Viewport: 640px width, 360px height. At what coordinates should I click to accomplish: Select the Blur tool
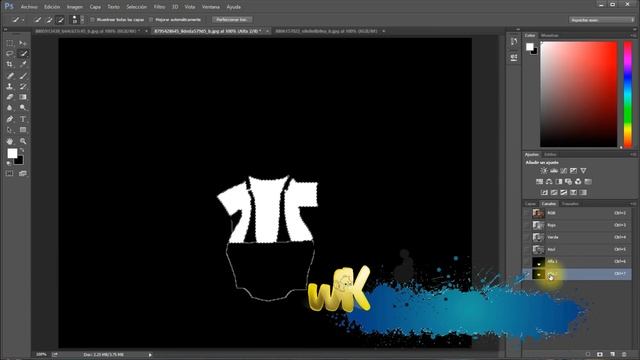(x=10, y=108)
